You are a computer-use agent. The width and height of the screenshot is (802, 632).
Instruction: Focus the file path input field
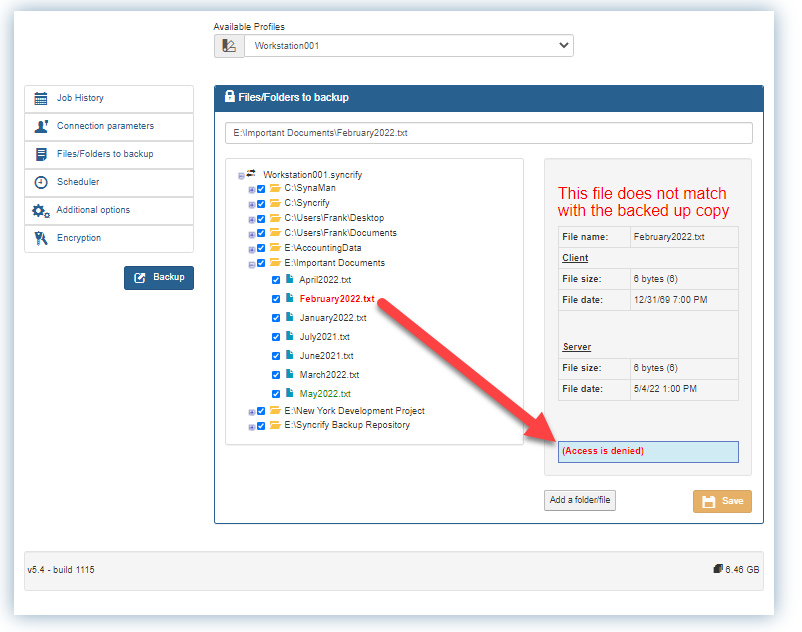(488, 133)
